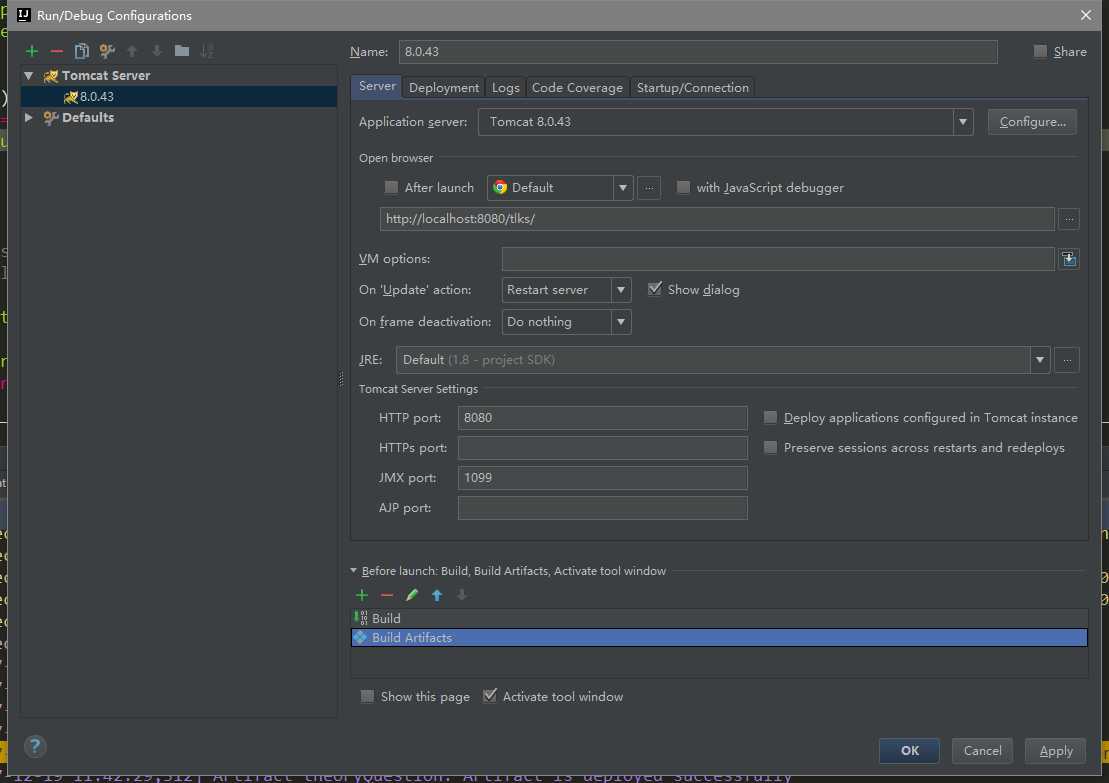The width and height of the screenshot is (1109, 783).
Task: Add new configuration with green plus
Action: pos(32,51)
